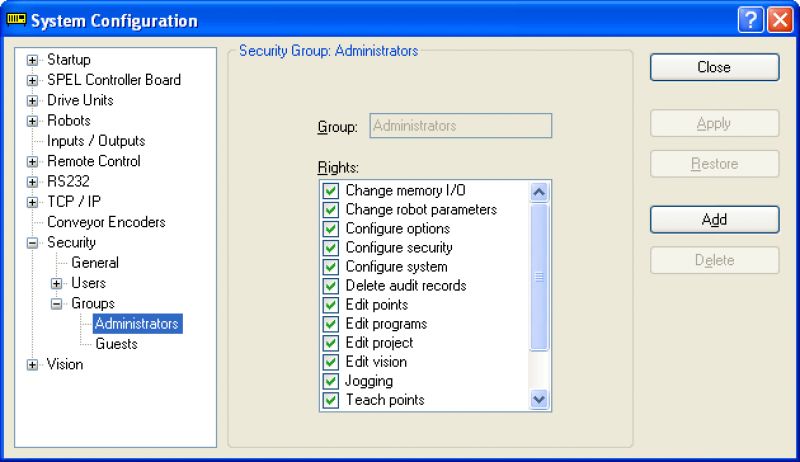Click the question mark help icon
Viewport: 800px width, 462px height.
[x=751, y=20]
